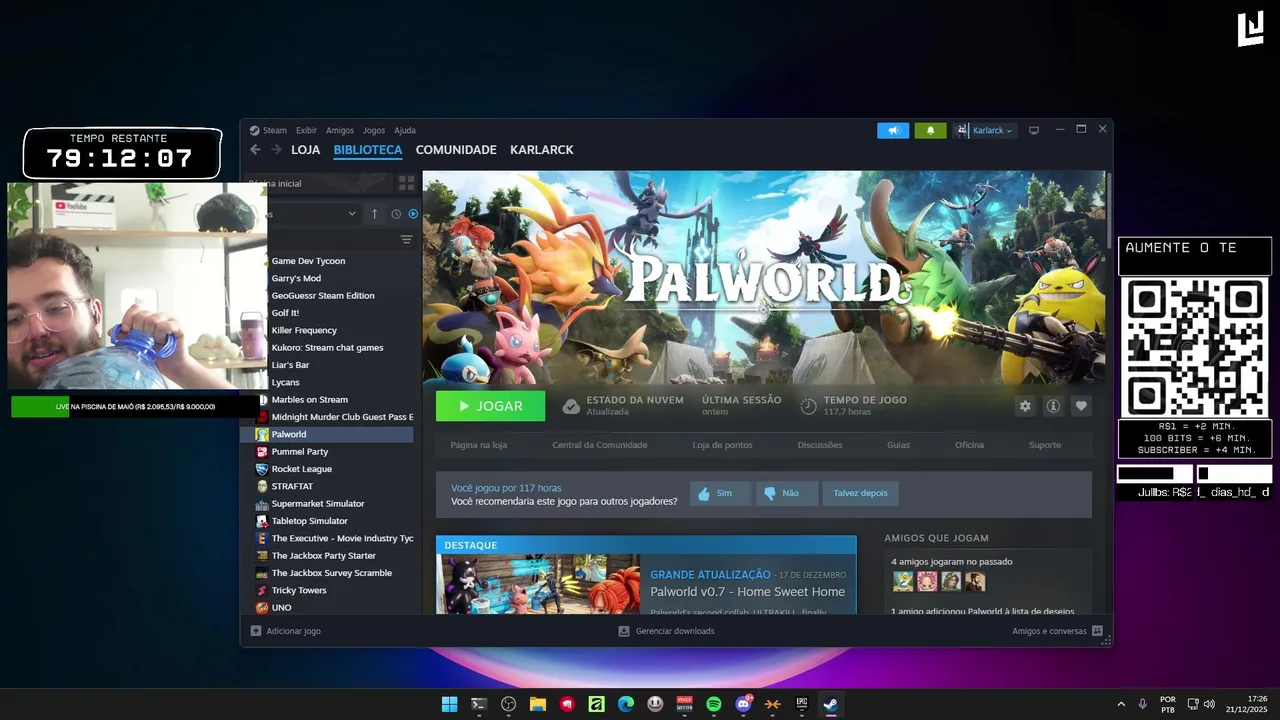Open first friend avatar under Amigos que jogam

(x=903, y=581)
